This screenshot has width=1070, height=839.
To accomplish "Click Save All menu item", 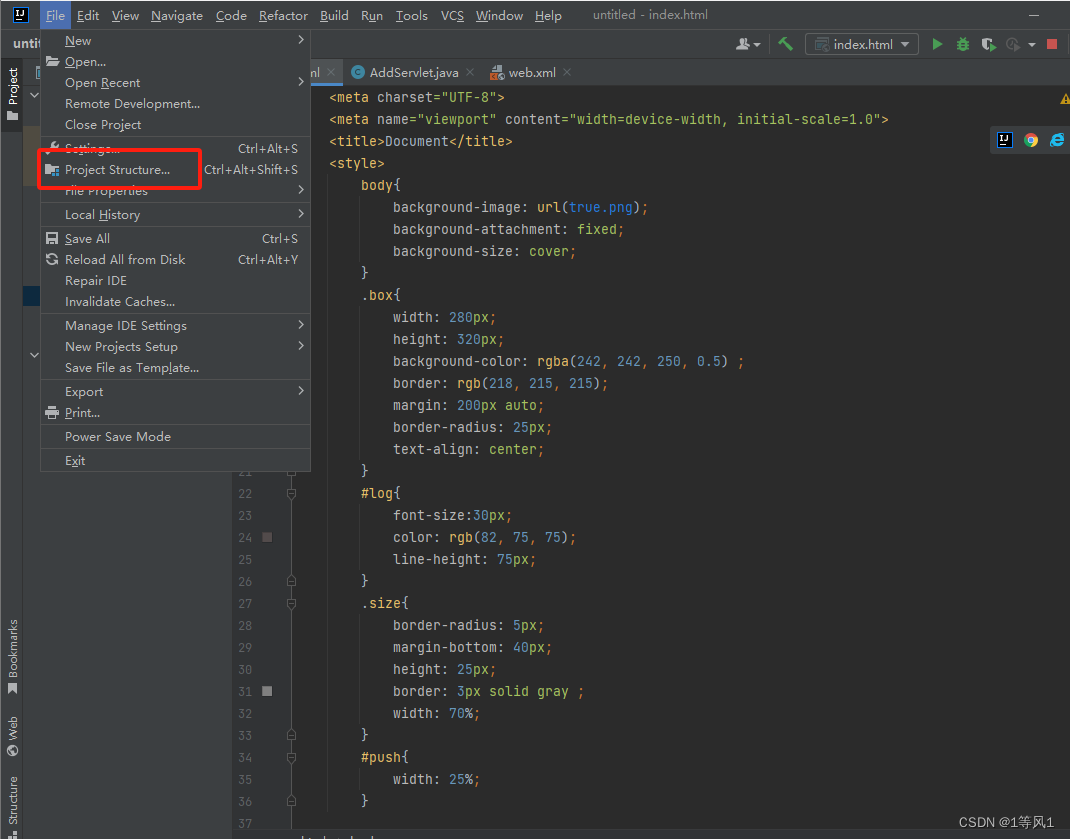I will coord(175,239).
